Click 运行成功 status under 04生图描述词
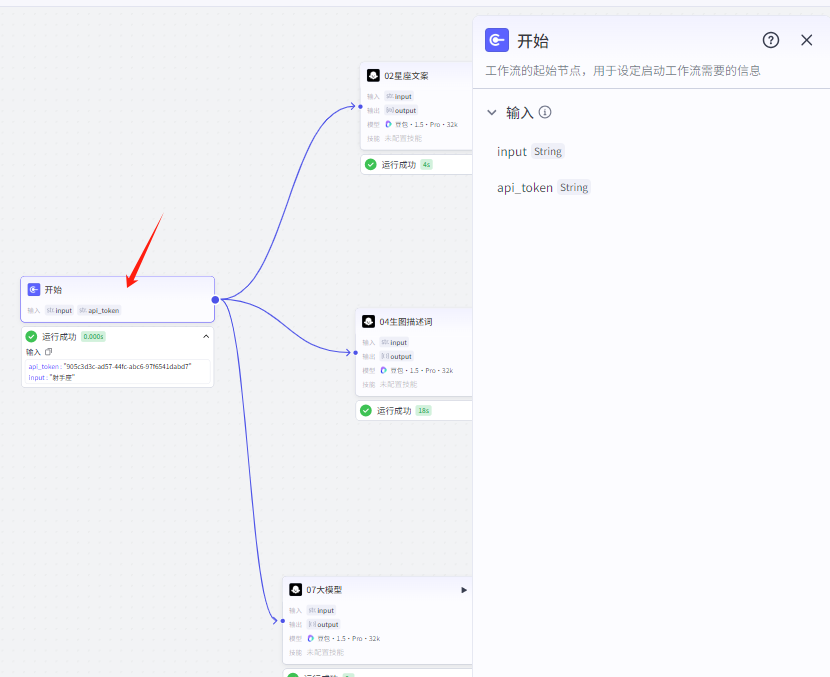The height and width of the screenshot is (677, 830). point(394,410)
